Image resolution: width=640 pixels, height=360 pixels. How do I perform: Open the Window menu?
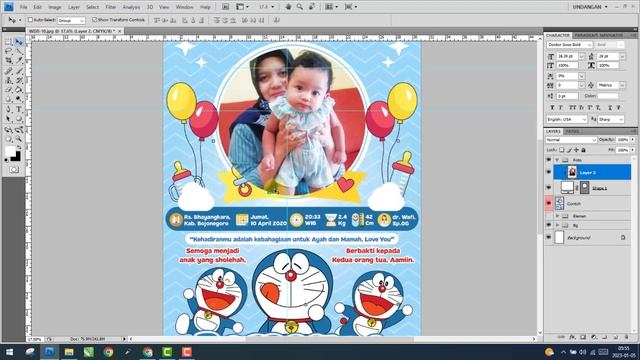(x=184, y=7)
